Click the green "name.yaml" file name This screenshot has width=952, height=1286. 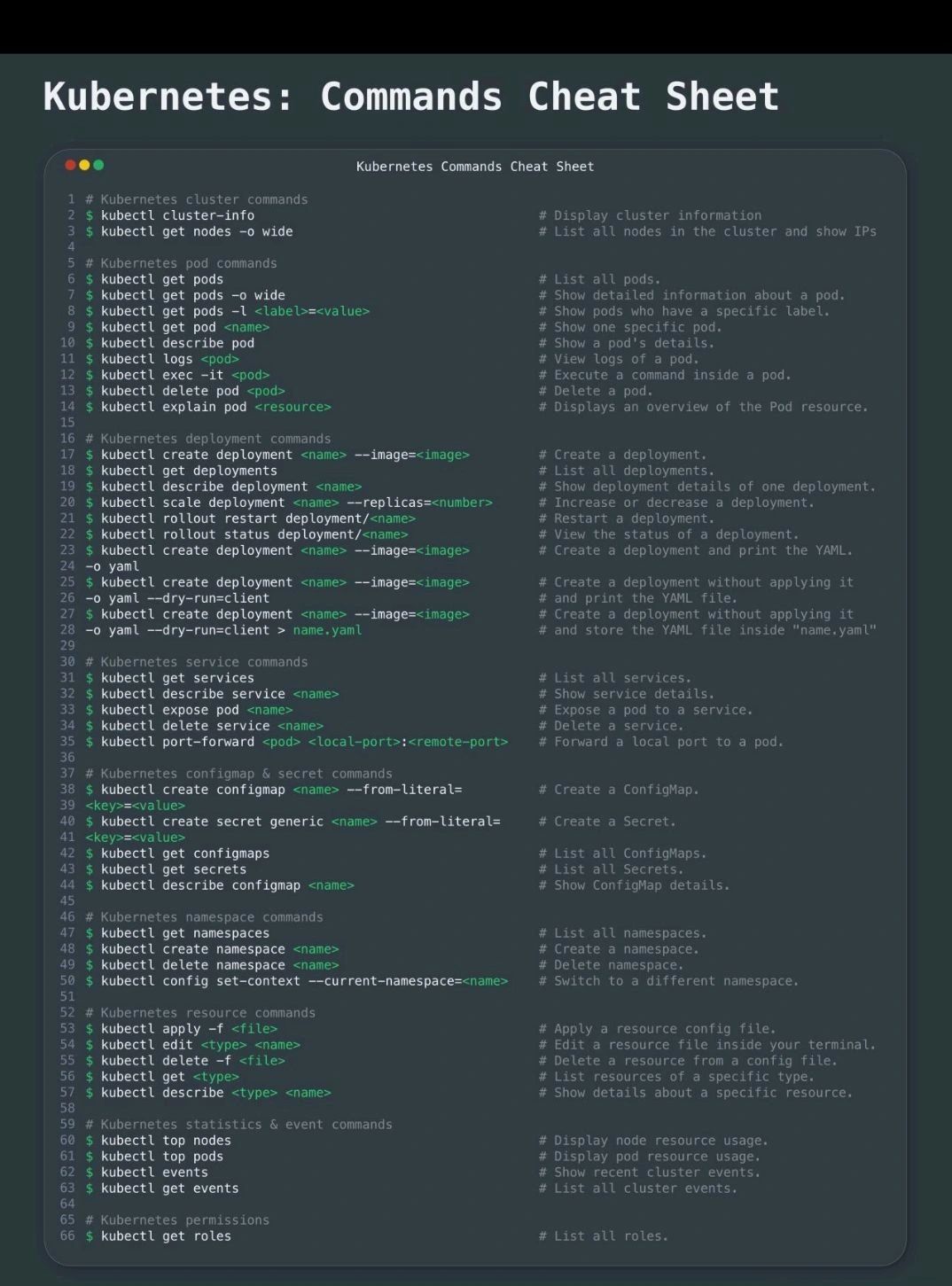coord(327,630)
